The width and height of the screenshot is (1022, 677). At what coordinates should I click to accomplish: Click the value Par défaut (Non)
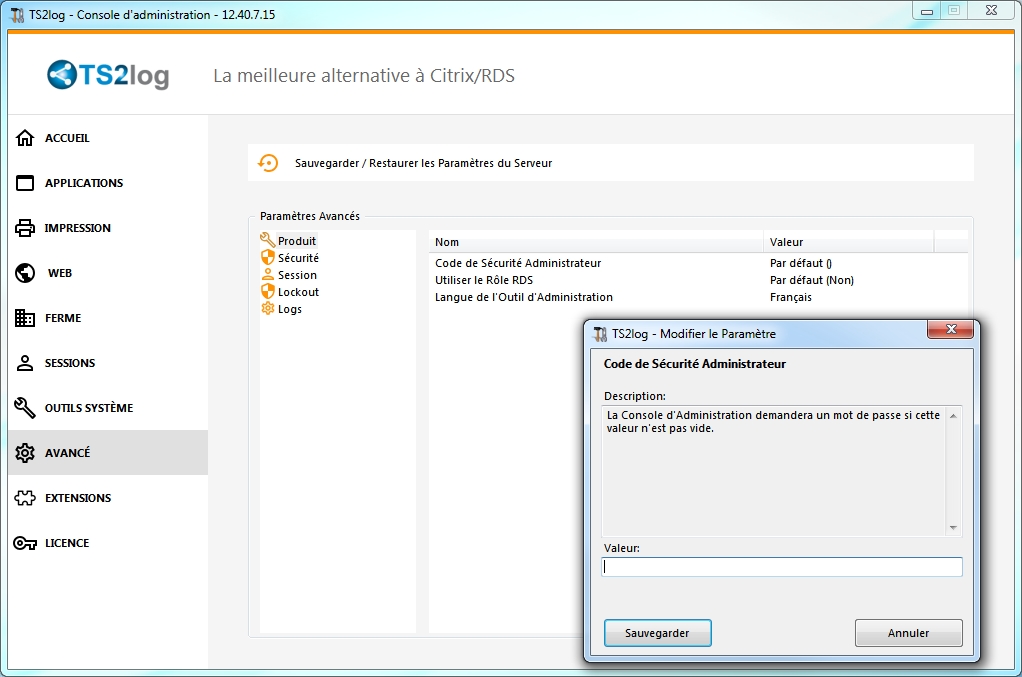[x=811, y=280]
